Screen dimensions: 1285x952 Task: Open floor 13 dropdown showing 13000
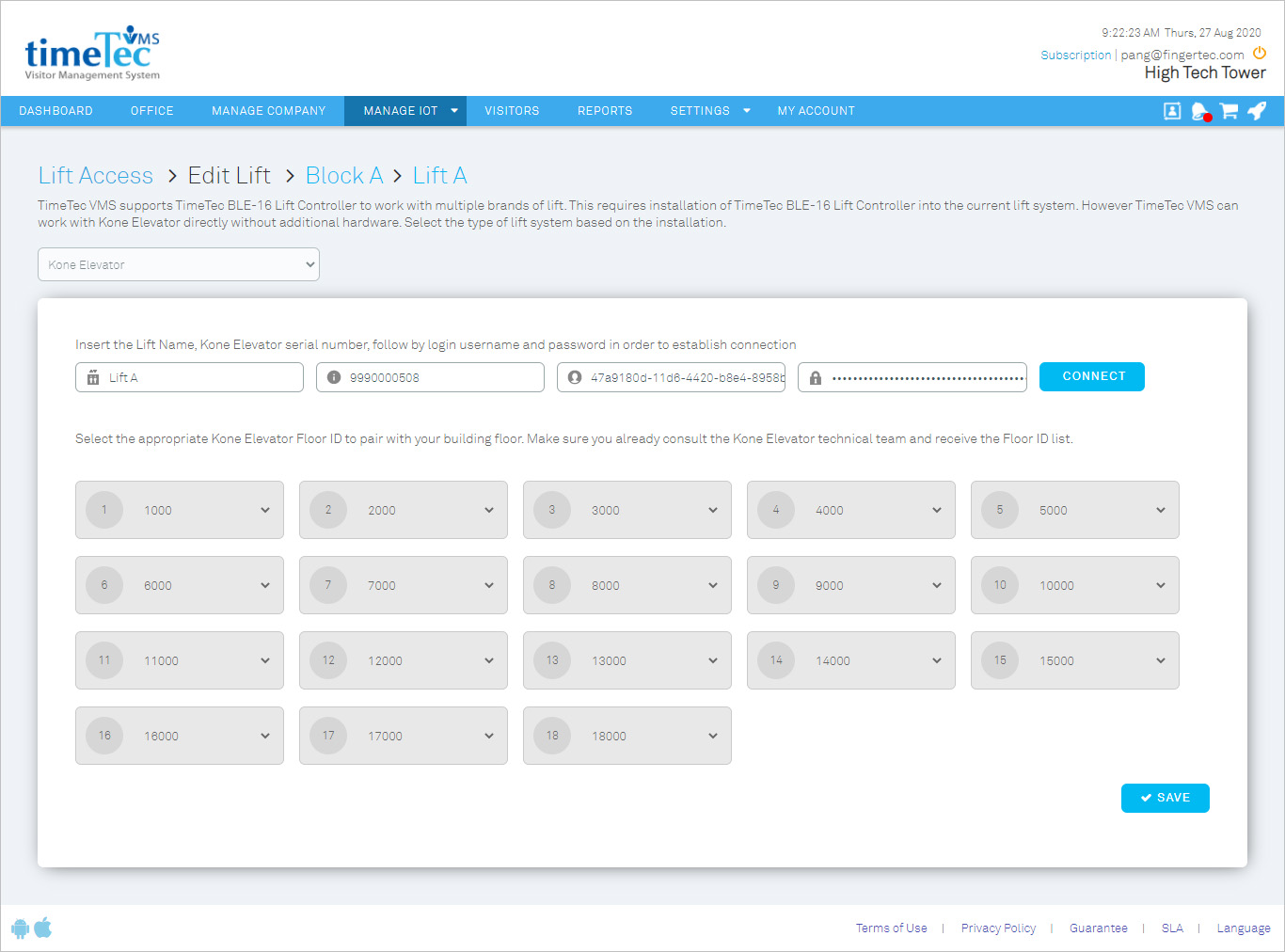pos(627,660)
